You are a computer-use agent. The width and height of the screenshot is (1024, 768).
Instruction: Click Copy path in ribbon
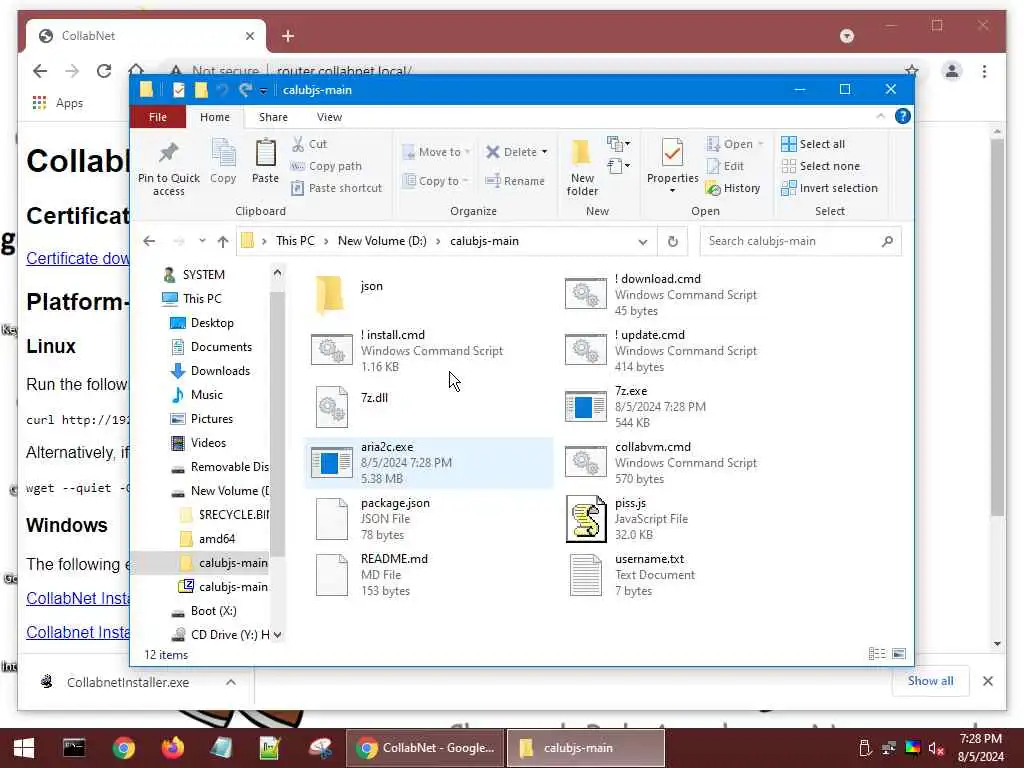[x=326, y=166]
